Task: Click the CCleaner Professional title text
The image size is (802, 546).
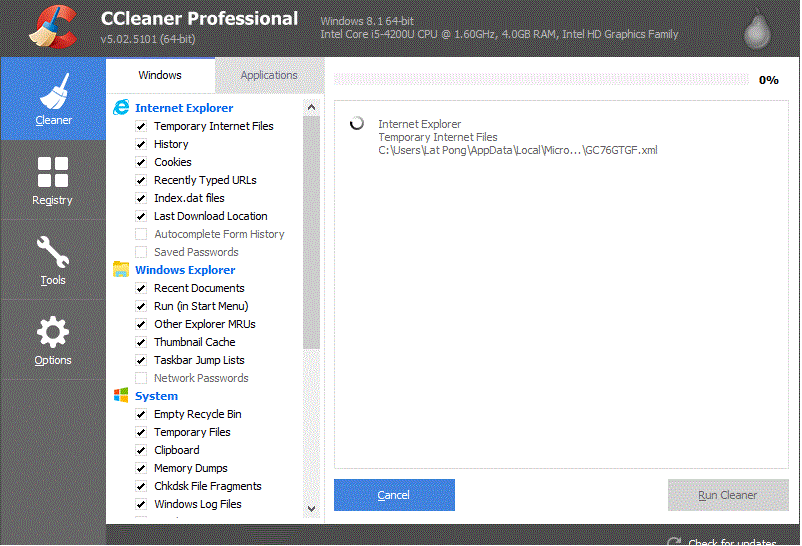Action: click(199, 18)
